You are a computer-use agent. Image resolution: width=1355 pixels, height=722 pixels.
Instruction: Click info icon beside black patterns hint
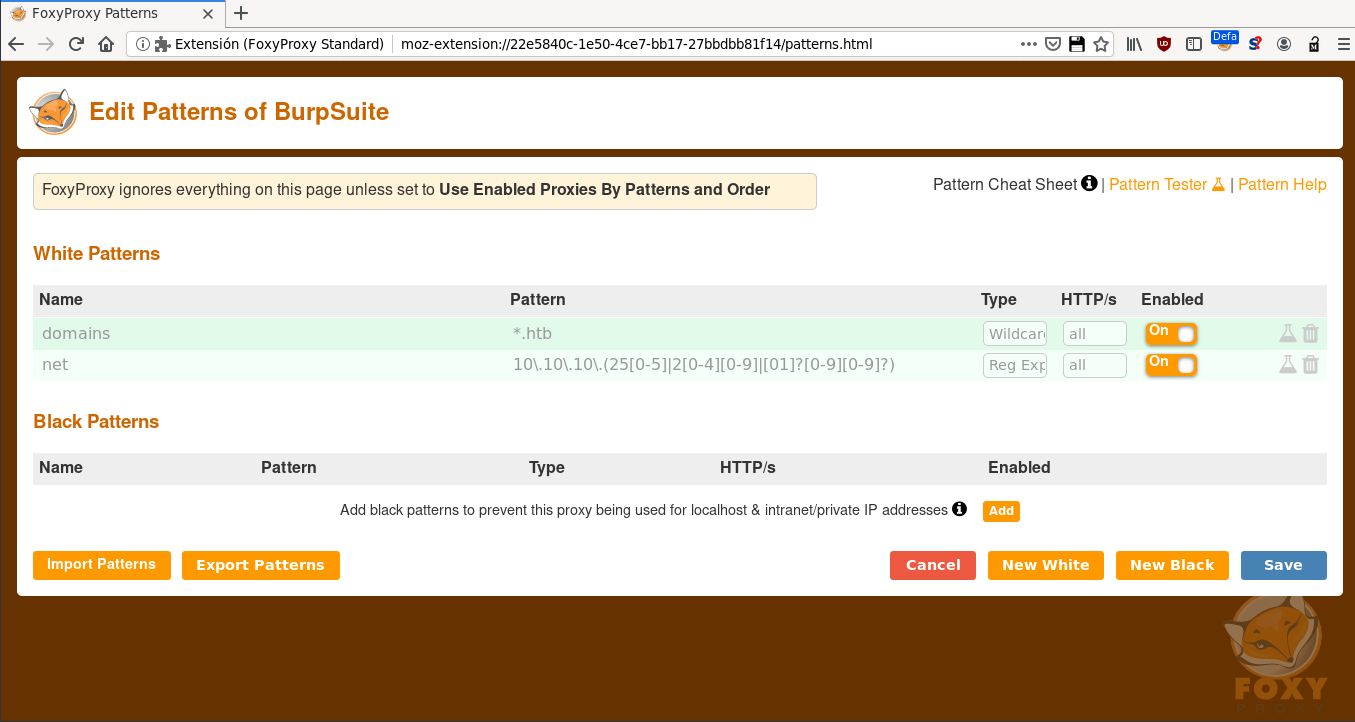click(959, 509)
